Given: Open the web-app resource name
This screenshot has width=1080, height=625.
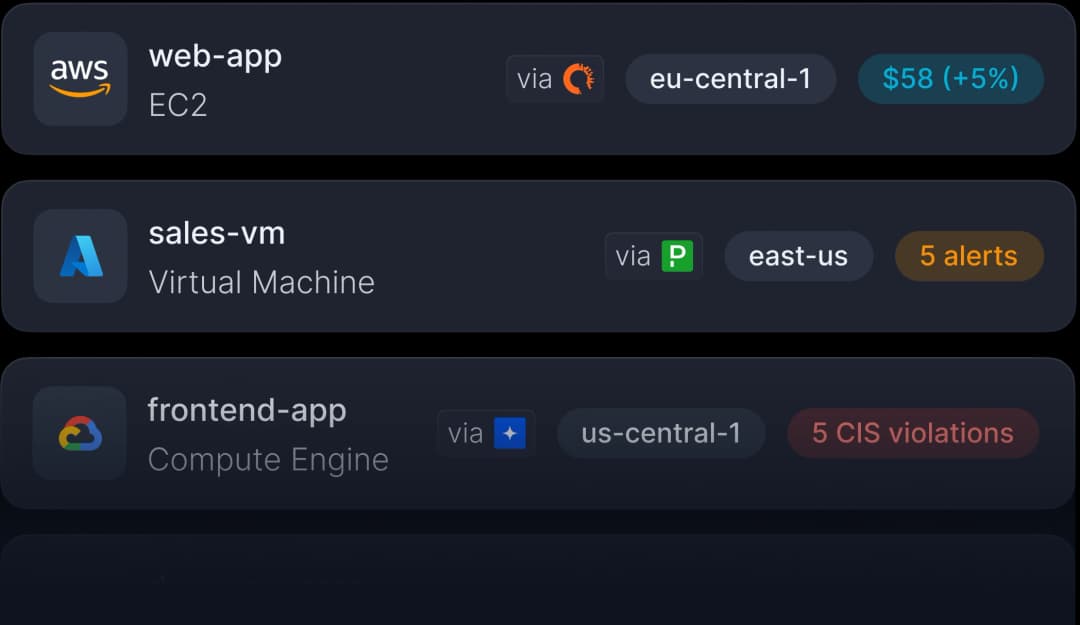Looking at the screenshot, I should point(216,57).
